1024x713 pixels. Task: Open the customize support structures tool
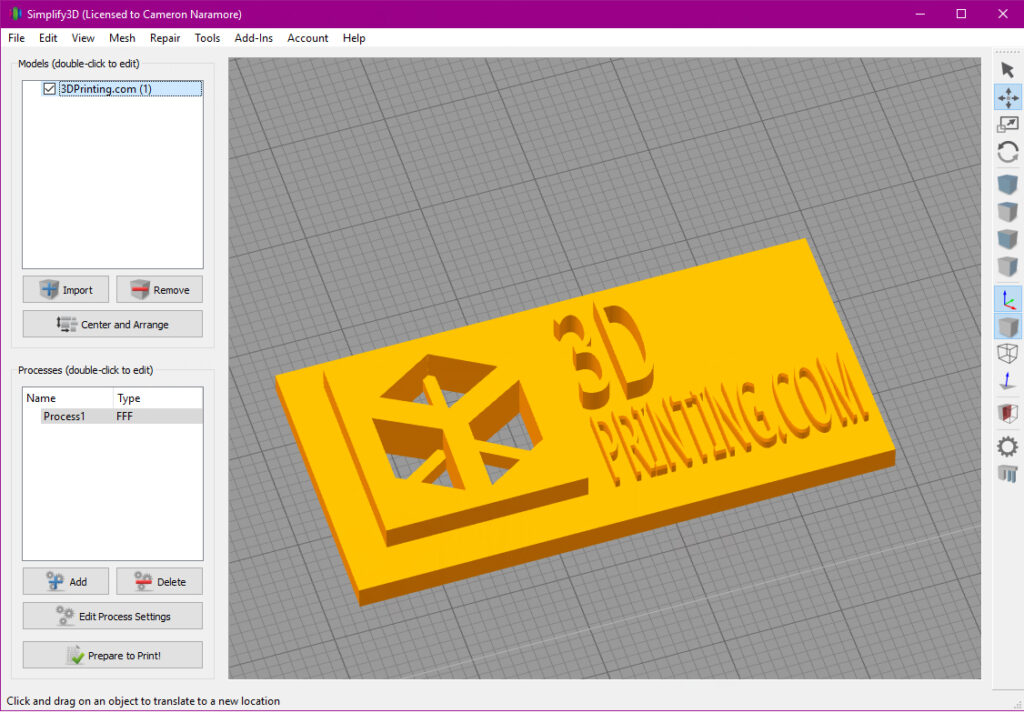point(1008,473)
